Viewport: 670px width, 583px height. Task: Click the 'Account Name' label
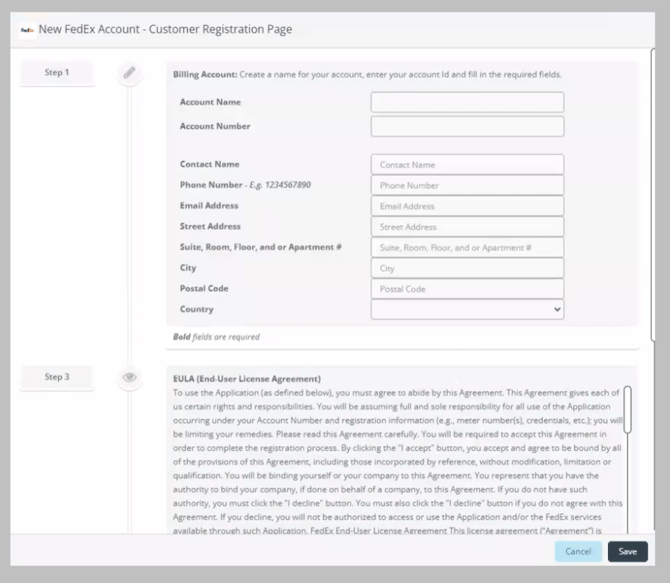210,102
